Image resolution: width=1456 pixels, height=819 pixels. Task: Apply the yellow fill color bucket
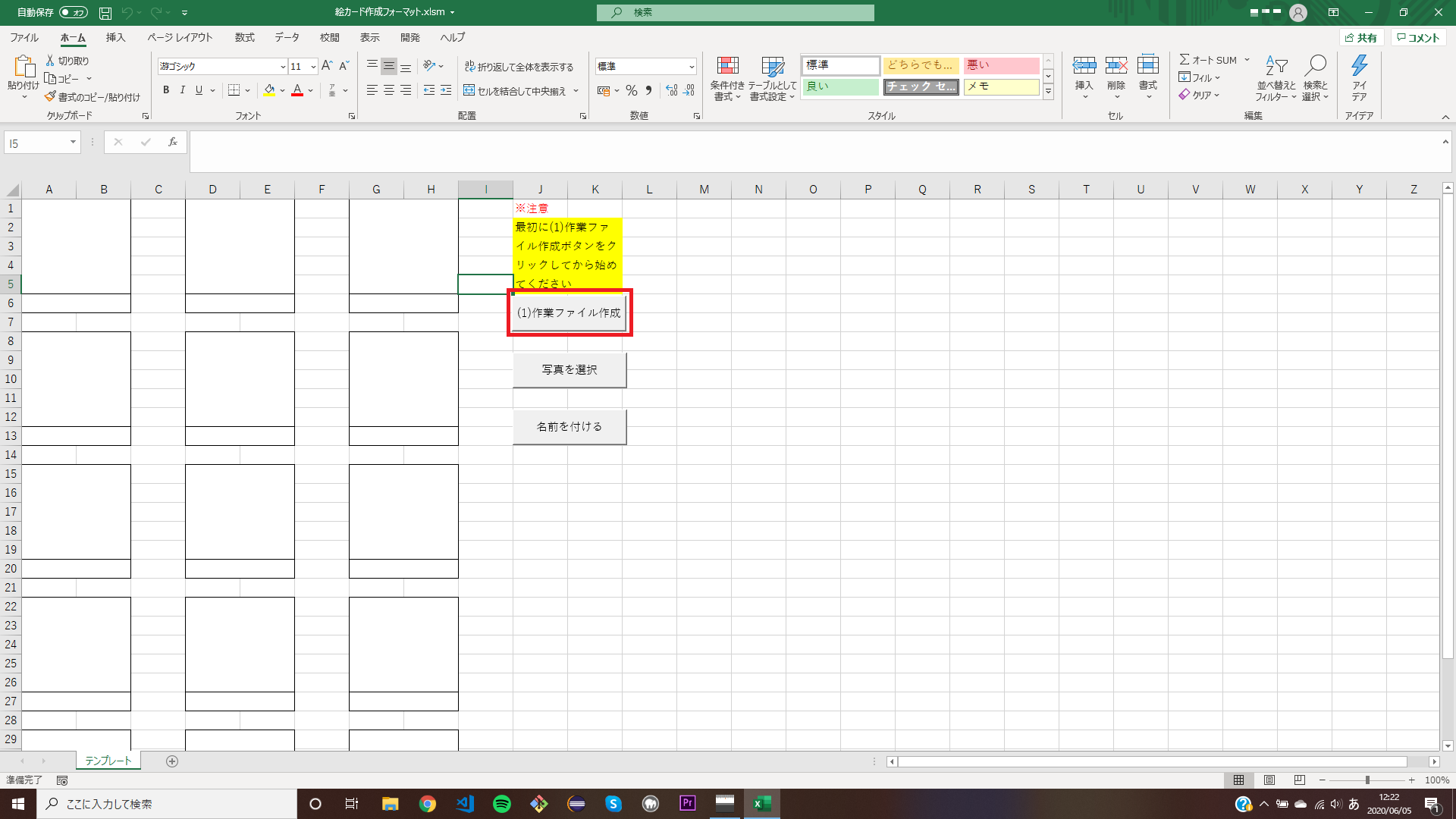pos(269,90)
